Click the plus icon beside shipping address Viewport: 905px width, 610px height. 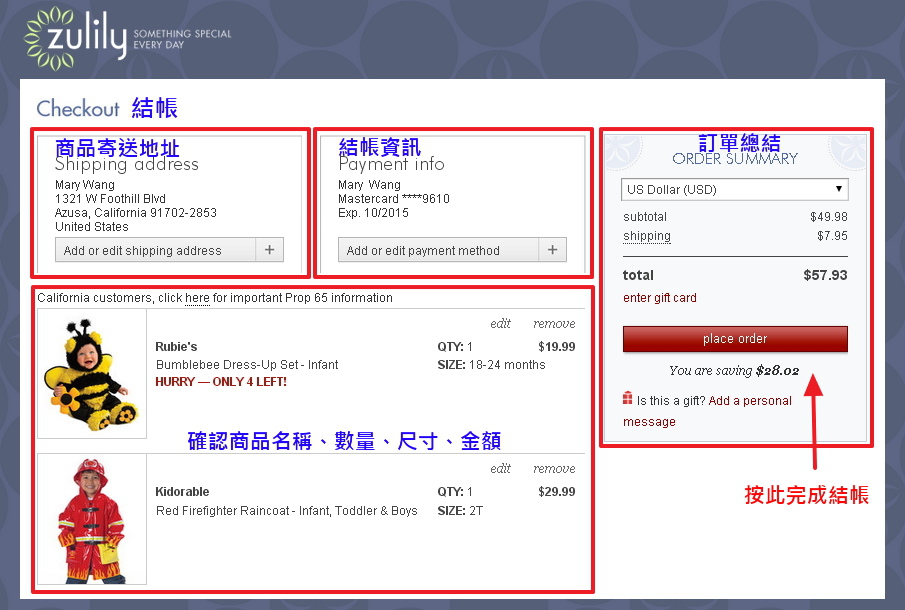(270, 250)
